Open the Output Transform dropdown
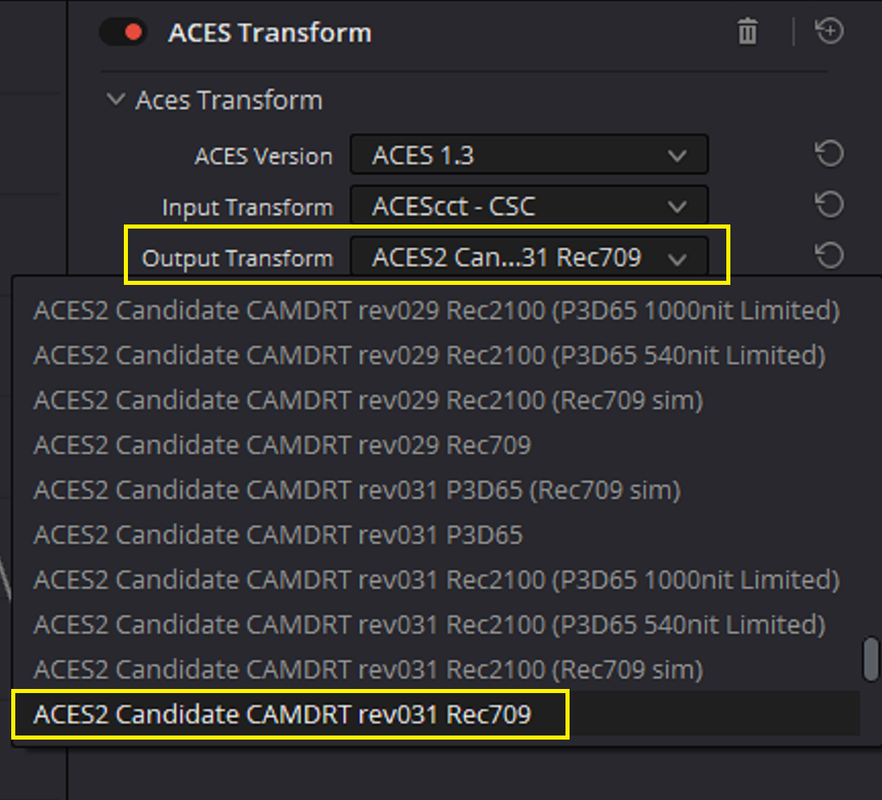Viewport: 882px width, 800px height. click(529, 257)
